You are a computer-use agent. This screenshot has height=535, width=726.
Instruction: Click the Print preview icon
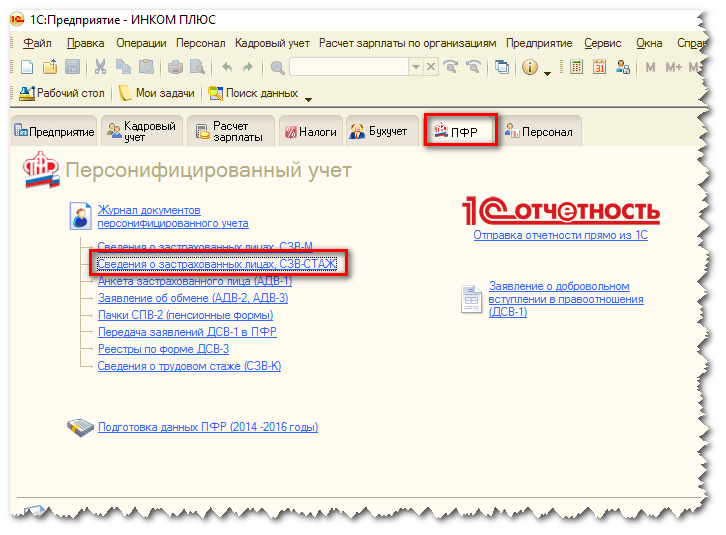point(198,67)
